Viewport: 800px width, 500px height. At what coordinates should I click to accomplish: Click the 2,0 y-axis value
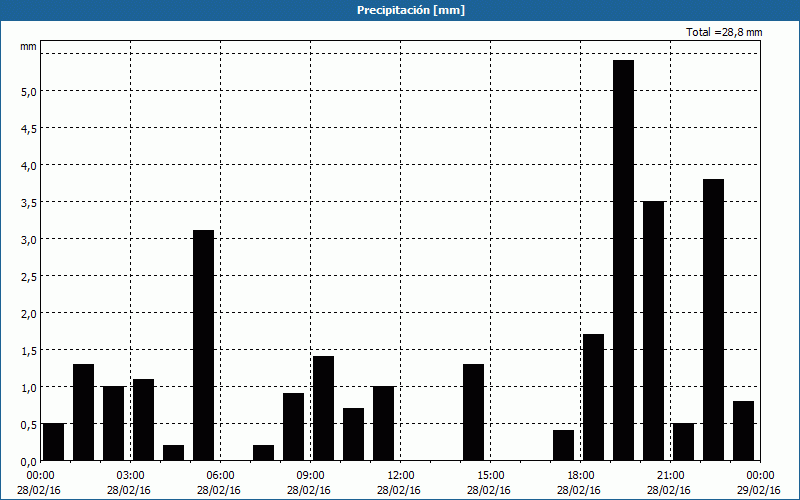point(29,314)
